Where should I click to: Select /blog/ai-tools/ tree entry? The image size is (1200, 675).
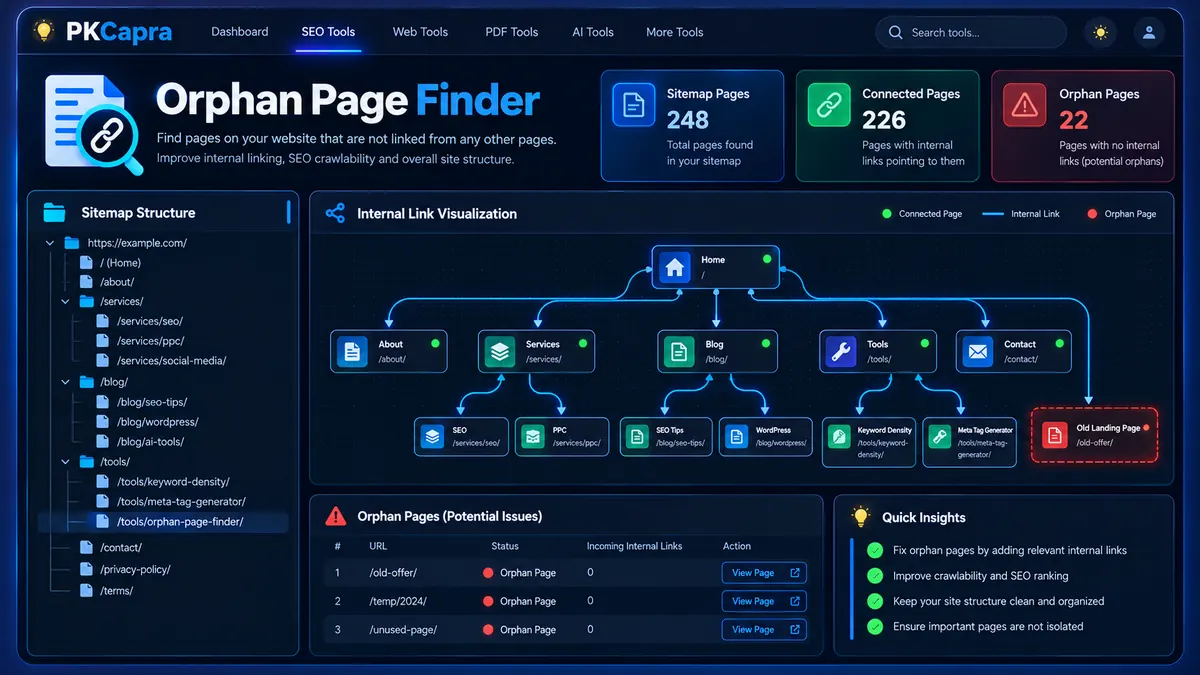coord(150,442)
